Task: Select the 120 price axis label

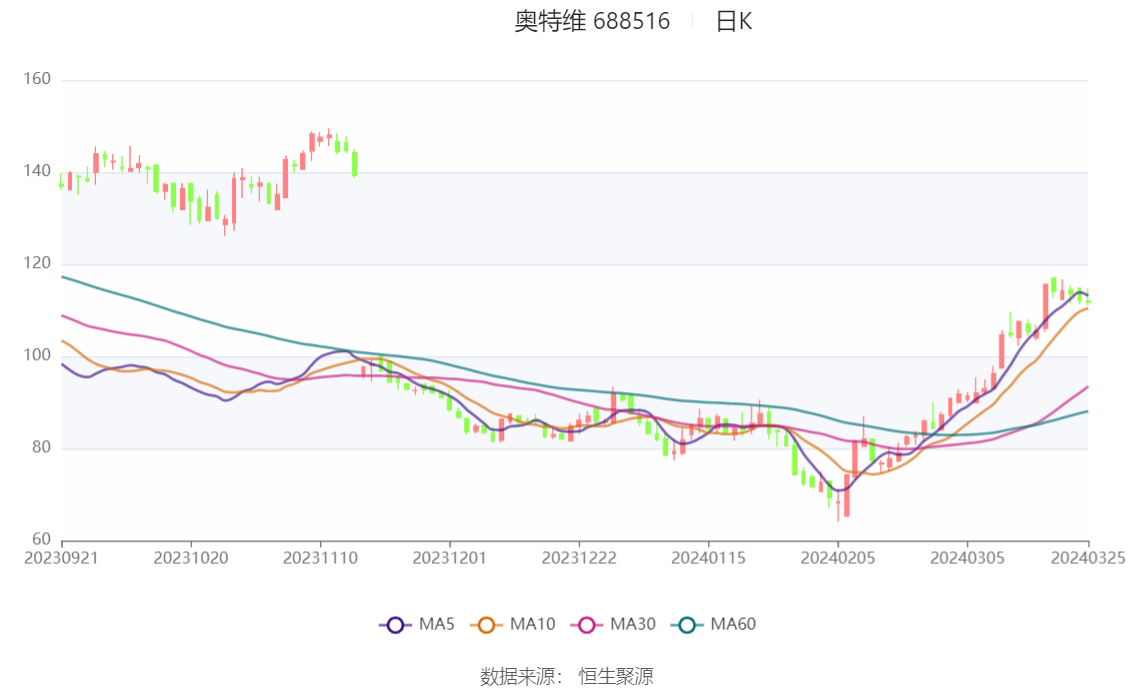Action: [37, 263]
